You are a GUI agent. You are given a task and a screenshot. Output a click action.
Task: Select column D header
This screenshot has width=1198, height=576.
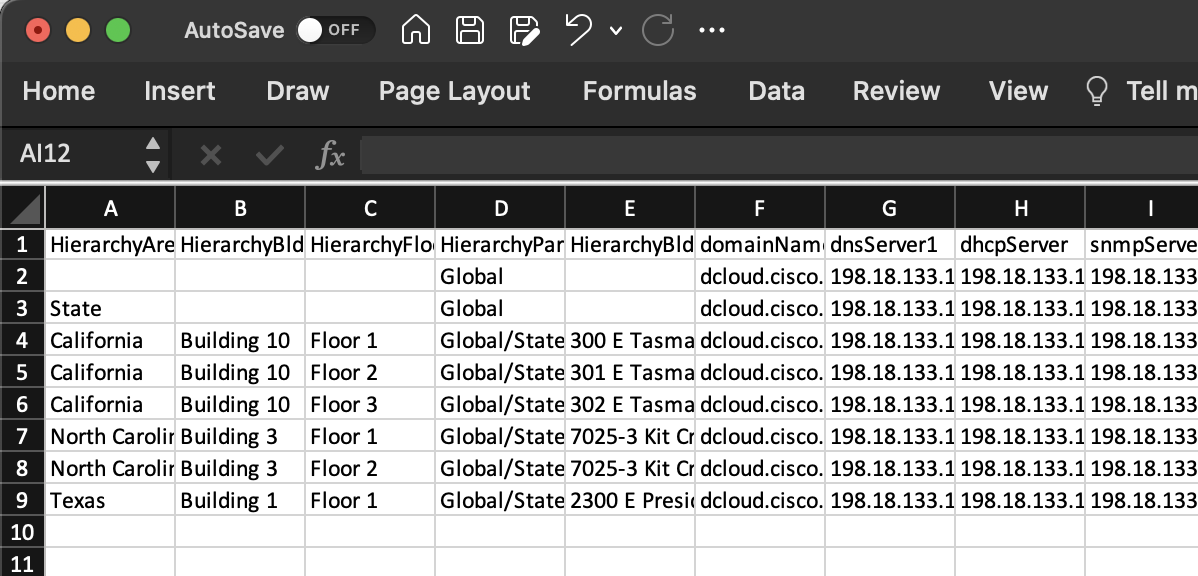tap(500, 209)
